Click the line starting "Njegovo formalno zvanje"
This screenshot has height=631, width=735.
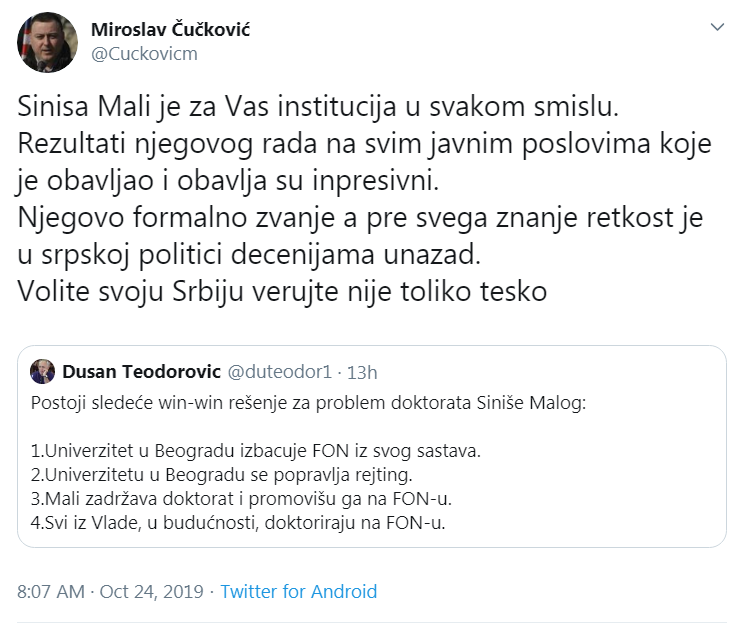point(360,218)
